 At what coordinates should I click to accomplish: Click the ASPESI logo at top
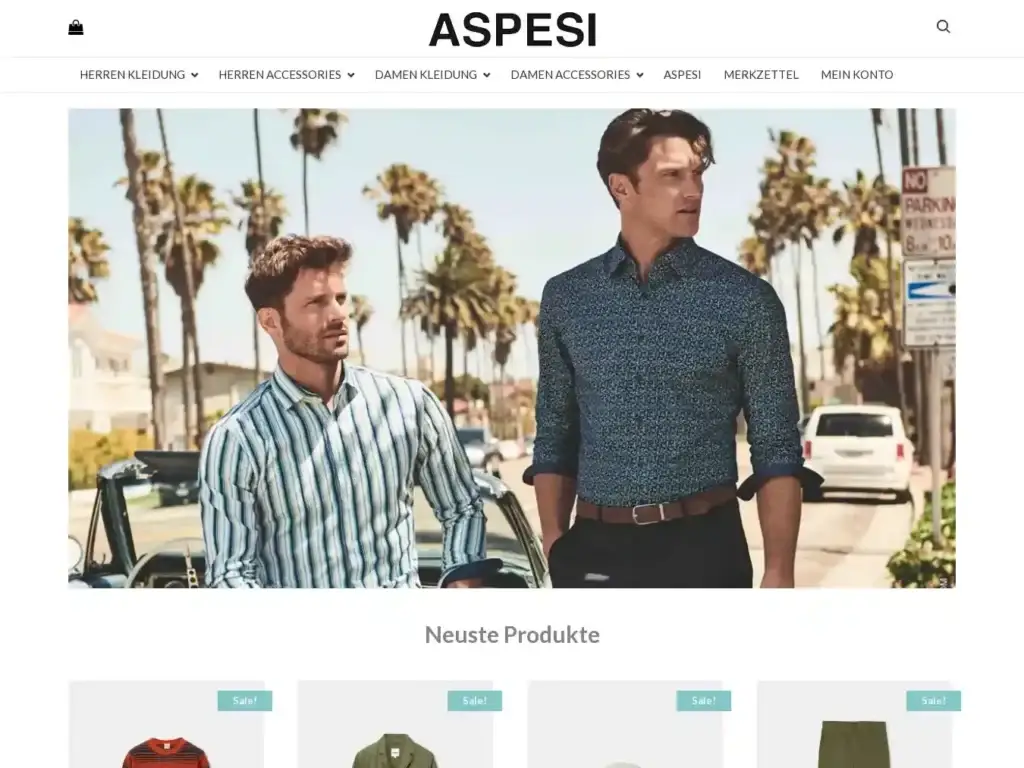click(513, 30)
